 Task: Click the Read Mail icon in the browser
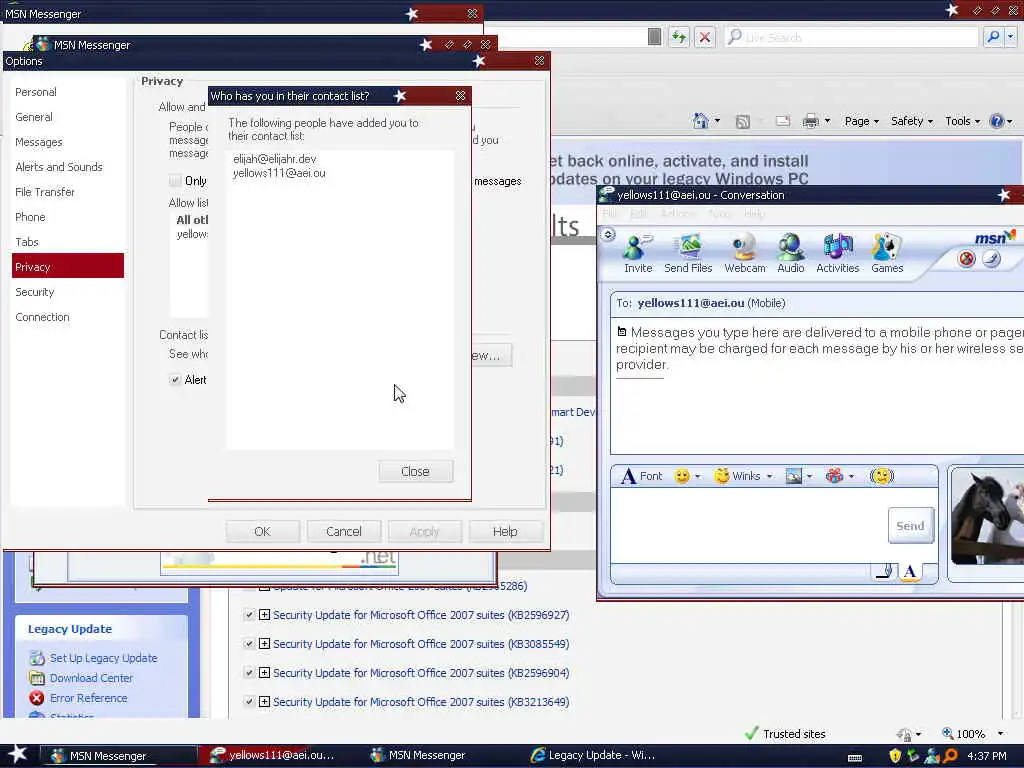pos(782,121)
